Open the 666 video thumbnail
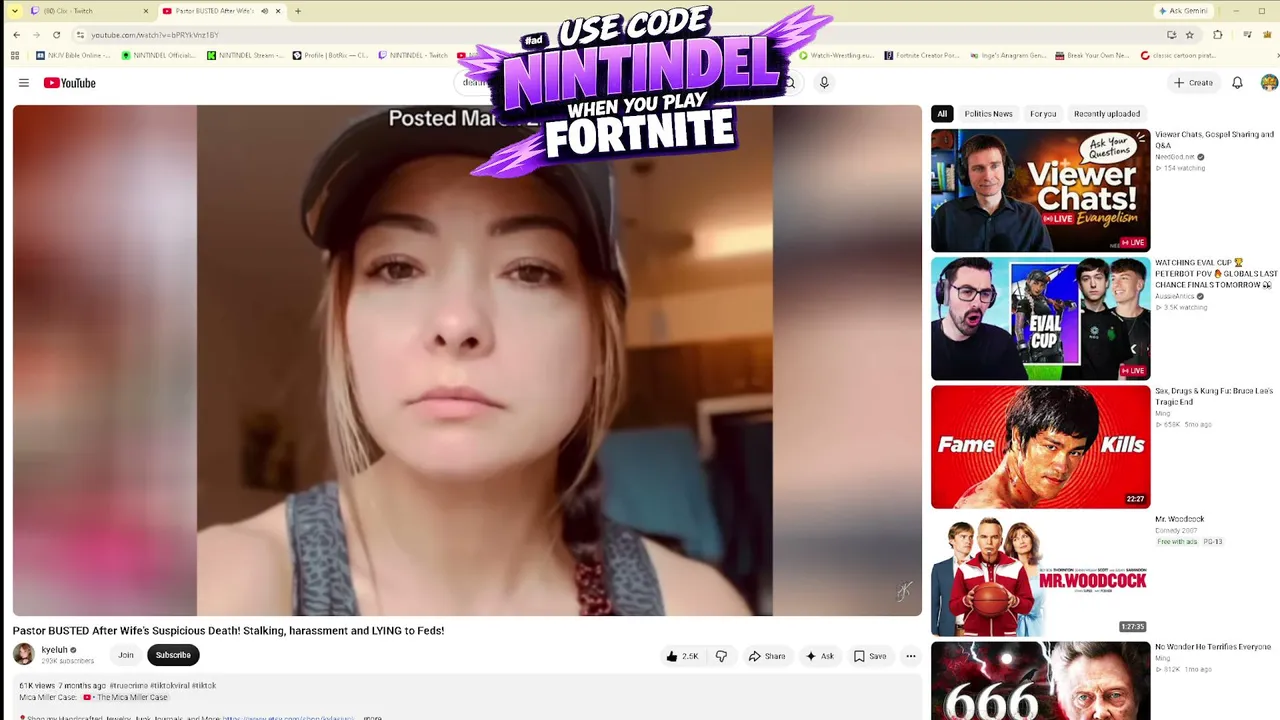1280x720 pixels. 1040,681
